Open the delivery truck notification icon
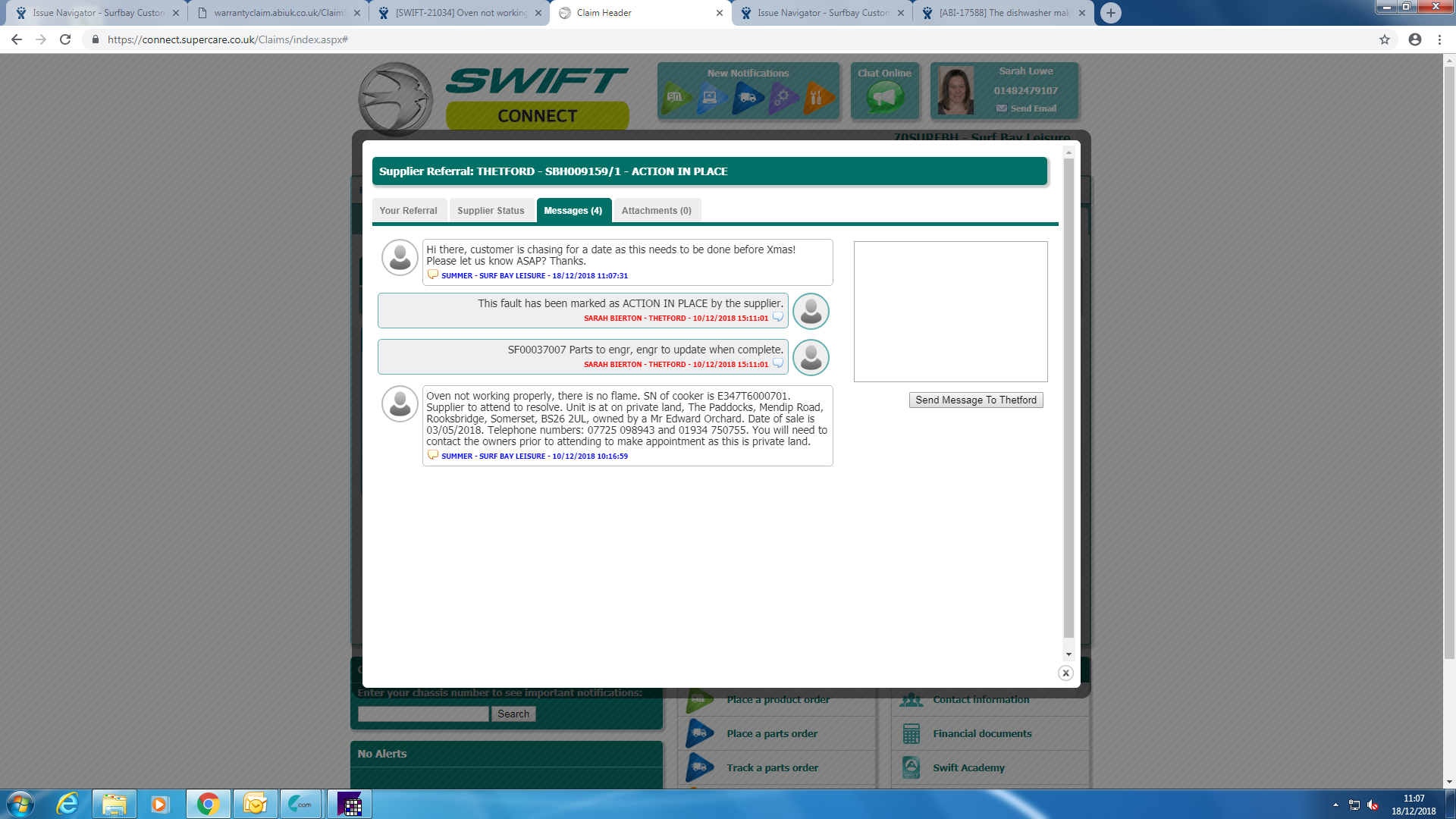The width and height of the screenshot is (1456, 819). click(748, 97)
